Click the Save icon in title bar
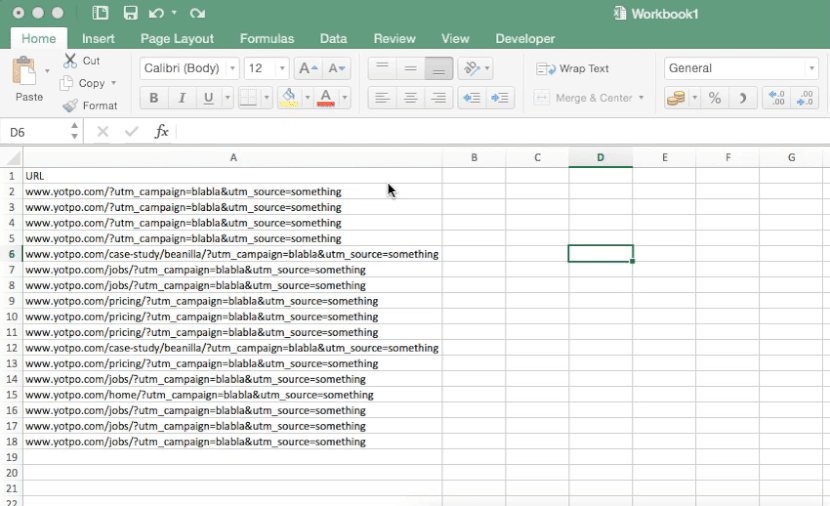Screen dimensions: 830x506 [x=130, y=13]
